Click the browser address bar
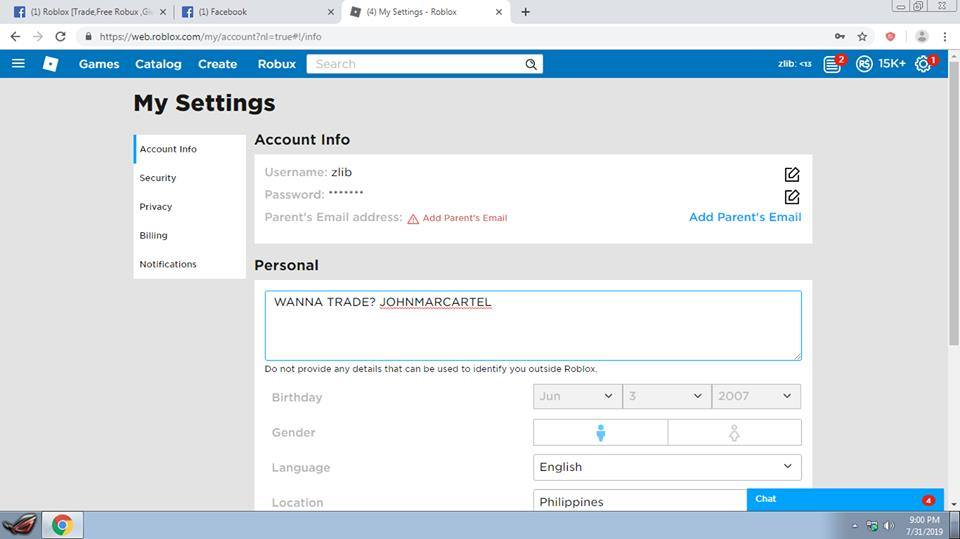Image resolution: width=960 pixels, height=539 pixels. click(453, 37)
